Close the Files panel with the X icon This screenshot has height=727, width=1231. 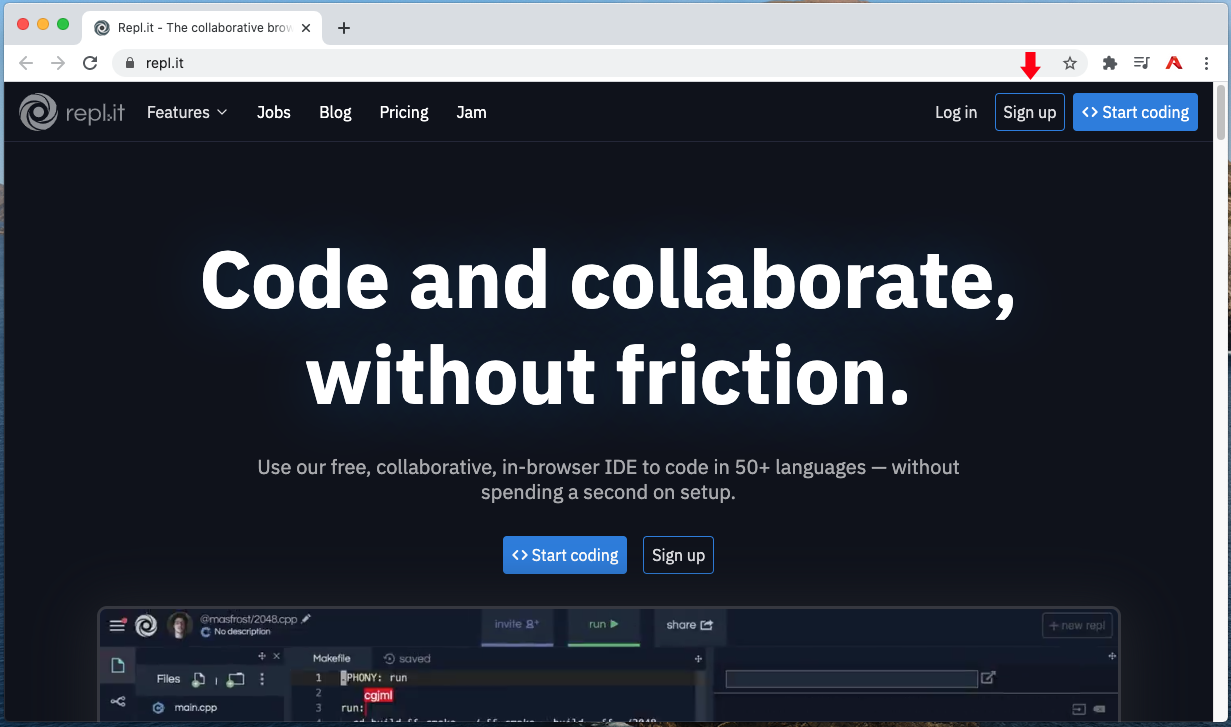click(276, 656)
